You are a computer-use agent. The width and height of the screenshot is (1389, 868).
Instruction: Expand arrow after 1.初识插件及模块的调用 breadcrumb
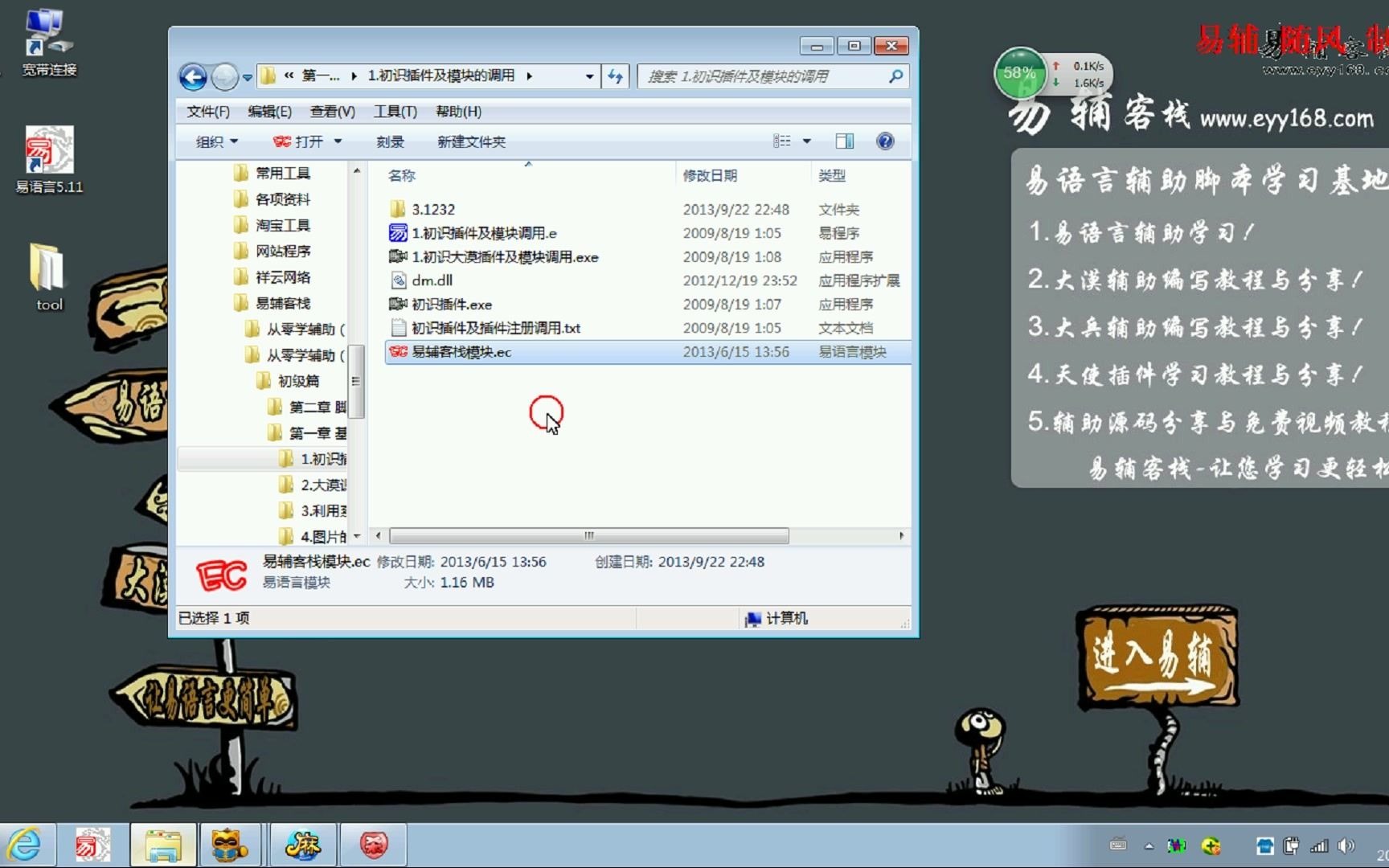(529, 76)
